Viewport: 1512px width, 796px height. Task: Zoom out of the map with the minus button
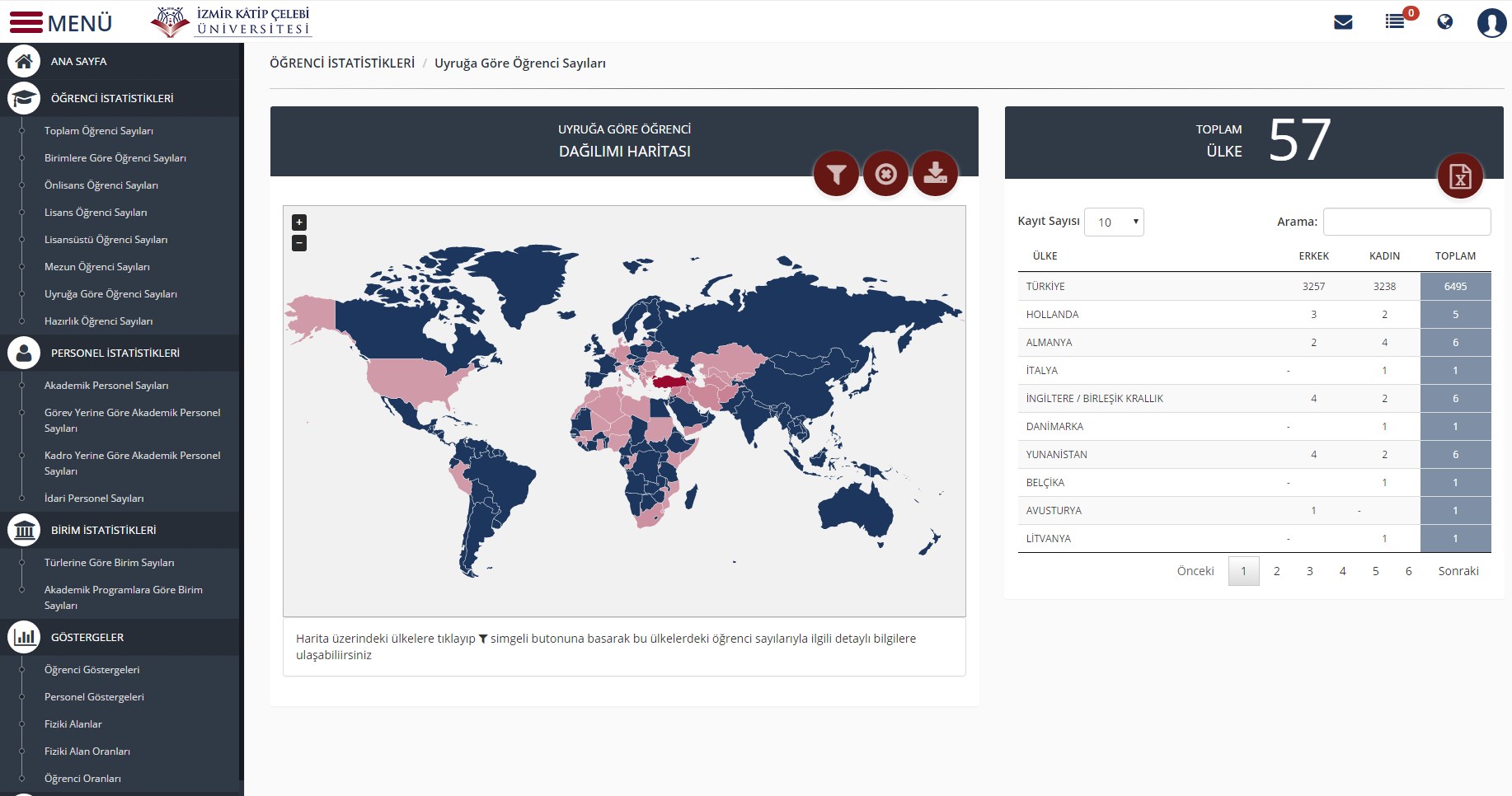click(299, 243)
